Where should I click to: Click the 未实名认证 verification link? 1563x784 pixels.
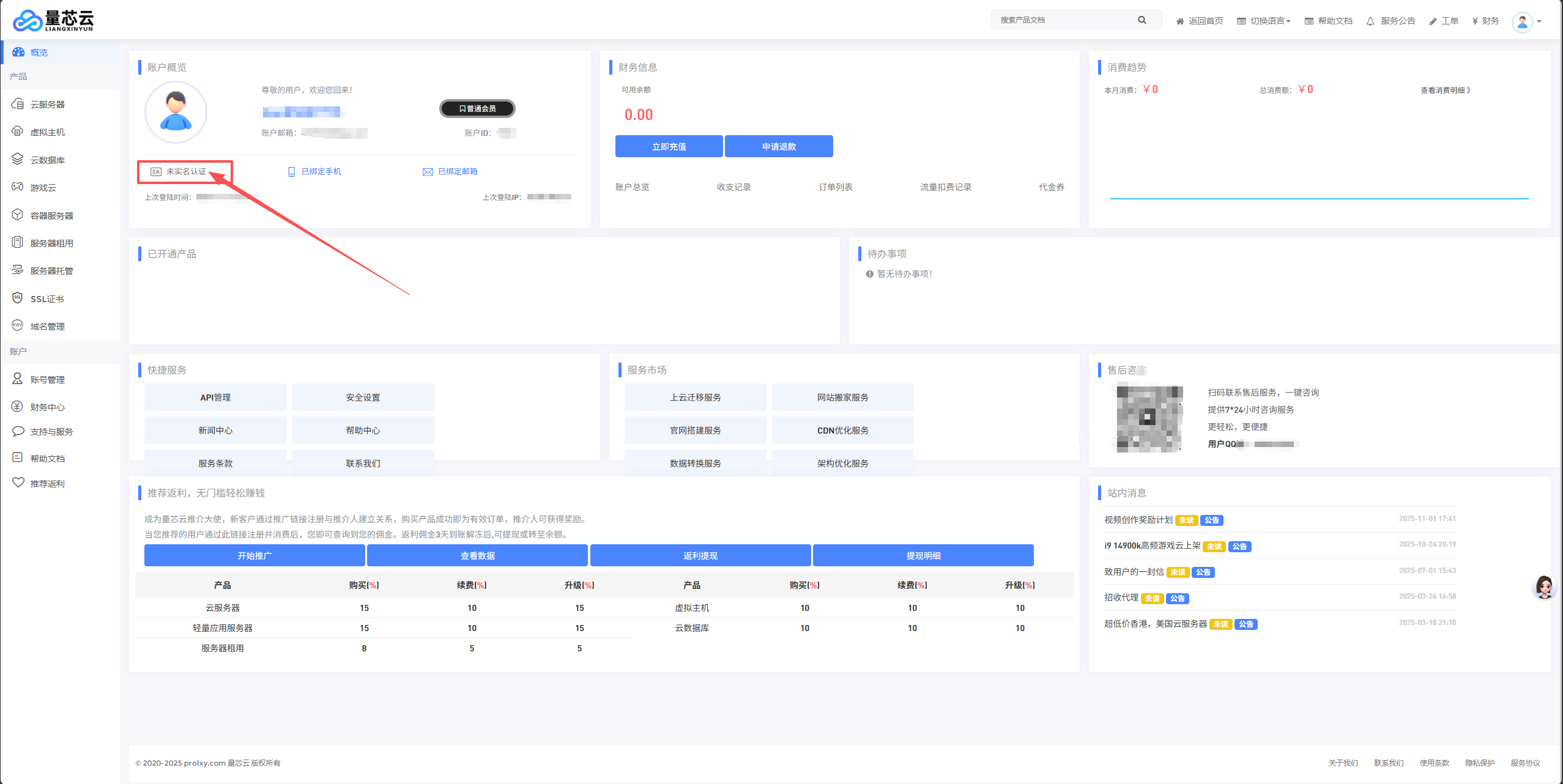[x=185, y=172]
